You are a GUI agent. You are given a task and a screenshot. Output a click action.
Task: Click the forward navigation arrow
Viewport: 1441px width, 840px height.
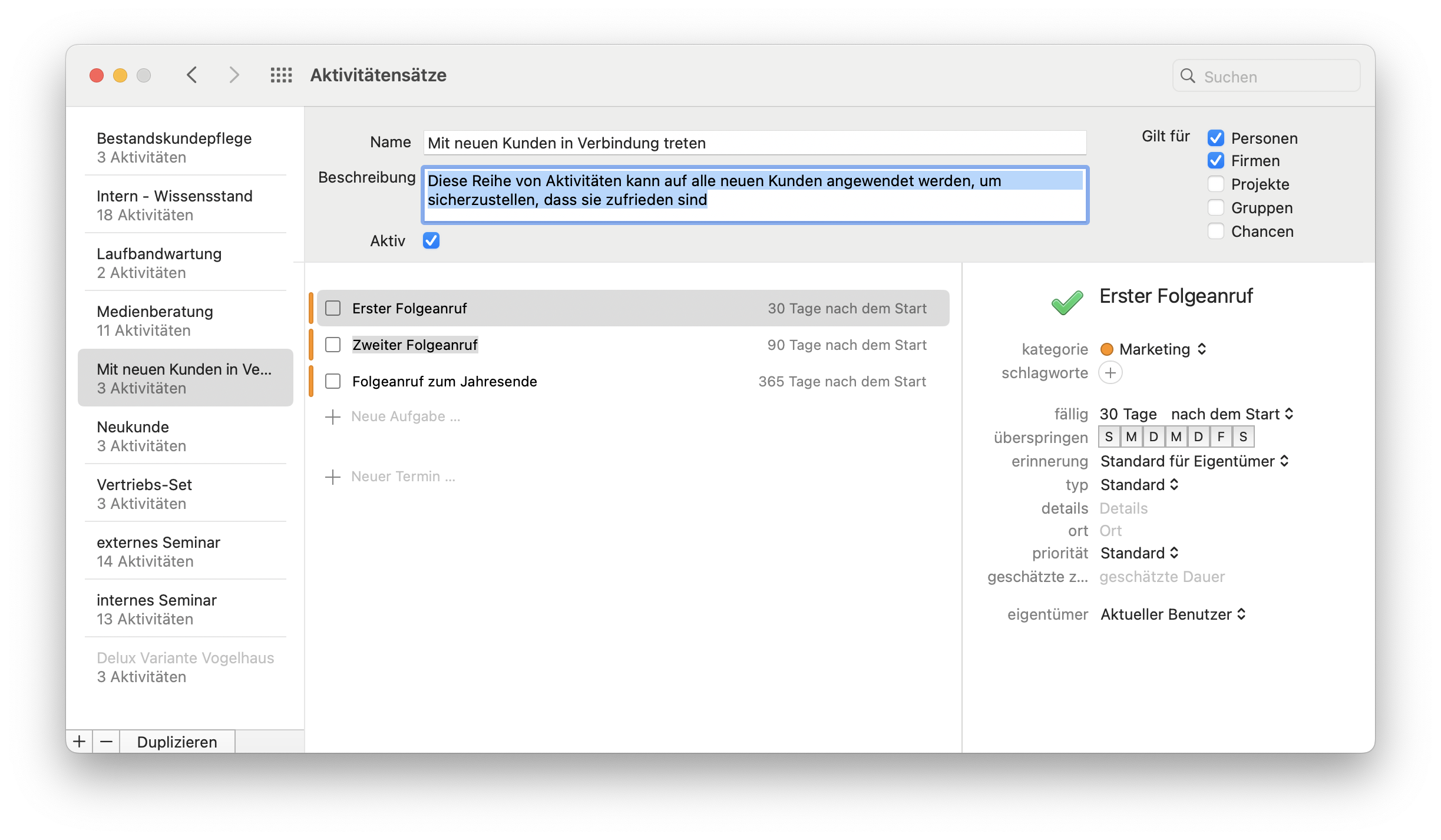click(x=234, y=75)
